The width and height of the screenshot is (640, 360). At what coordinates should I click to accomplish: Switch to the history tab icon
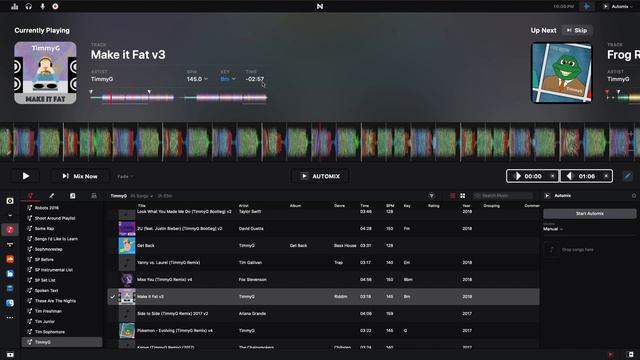(72, 196)
